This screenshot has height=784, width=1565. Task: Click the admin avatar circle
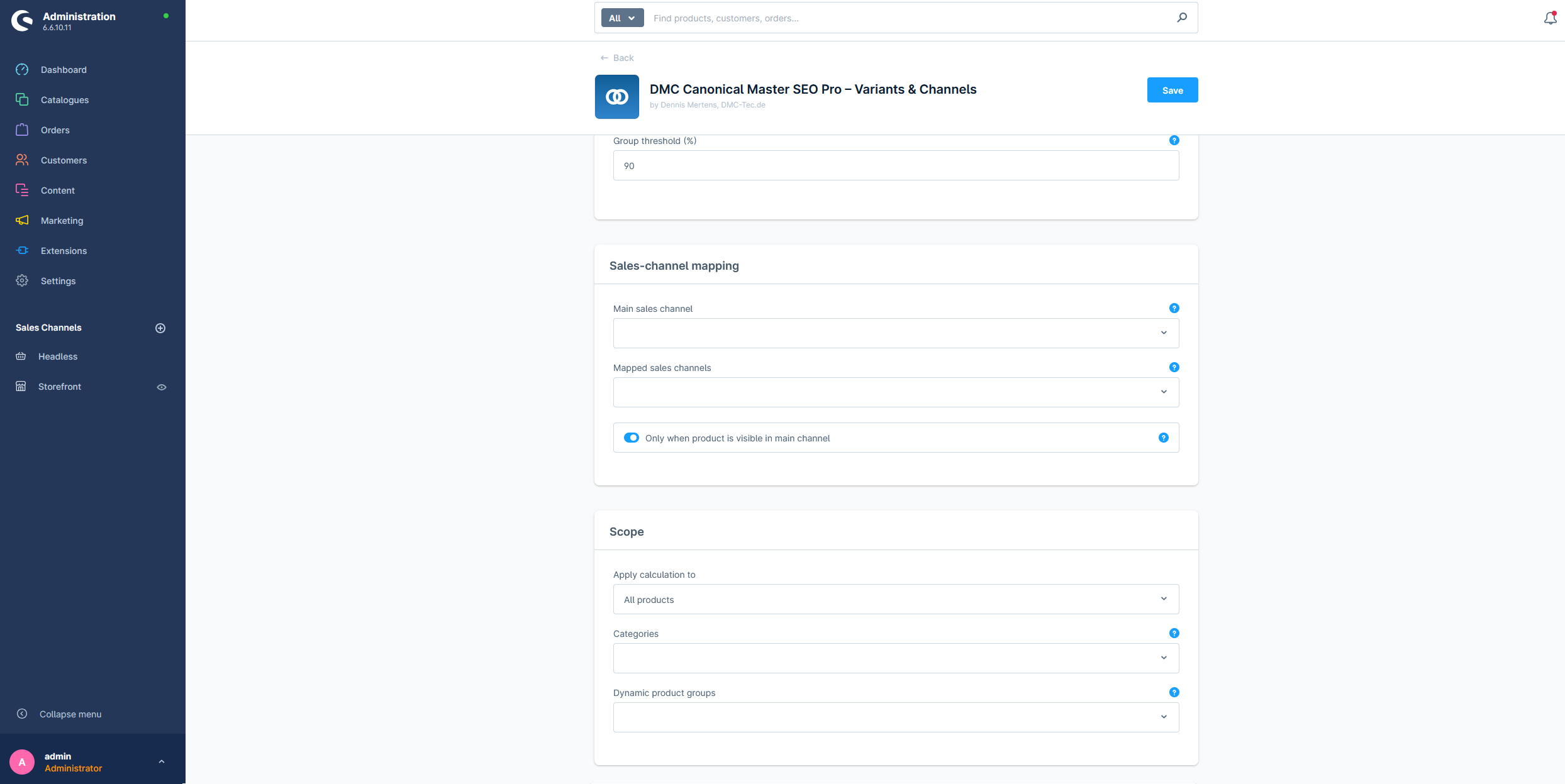pyautogui.click(x=22, y=762)
